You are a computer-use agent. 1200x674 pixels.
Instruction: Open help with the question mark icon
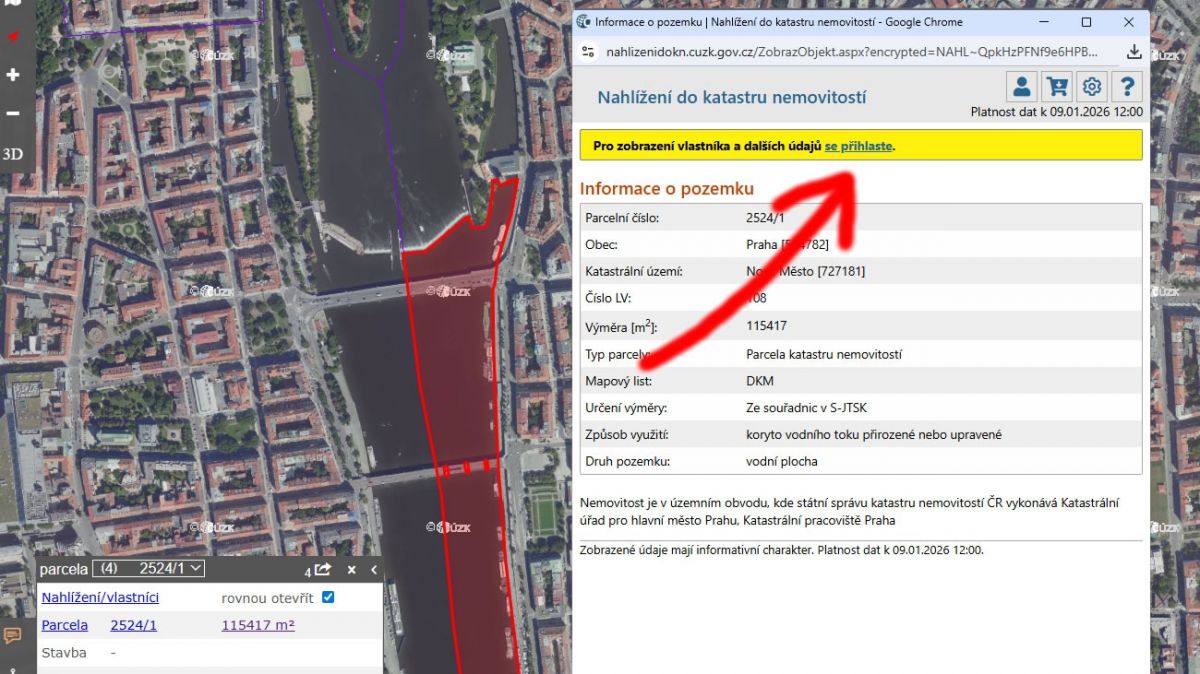[1128, 86]
